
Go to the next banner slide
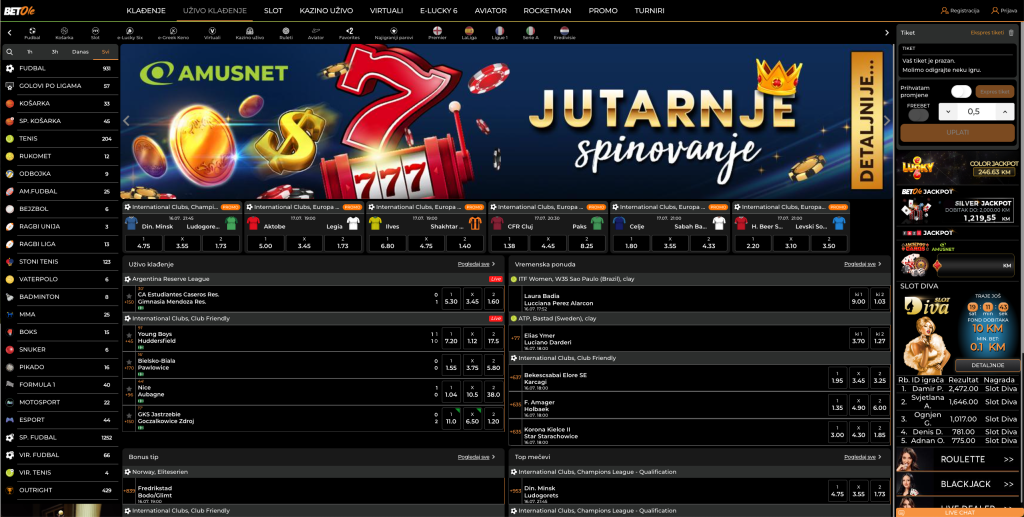[x=886, y=121]
